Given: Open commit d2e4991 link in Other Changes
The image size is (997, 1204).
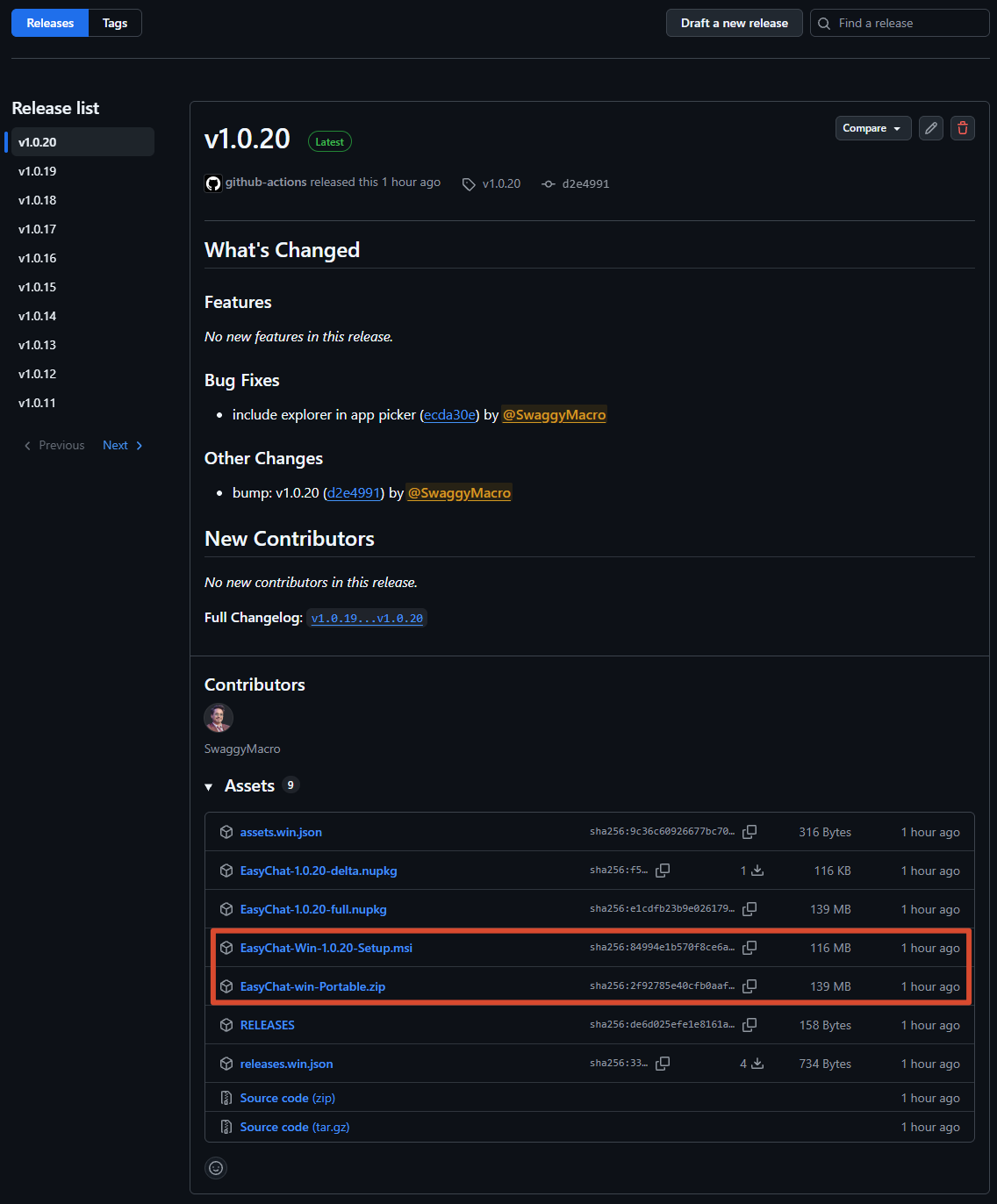Looking at the screenshot, I should 354,492.
